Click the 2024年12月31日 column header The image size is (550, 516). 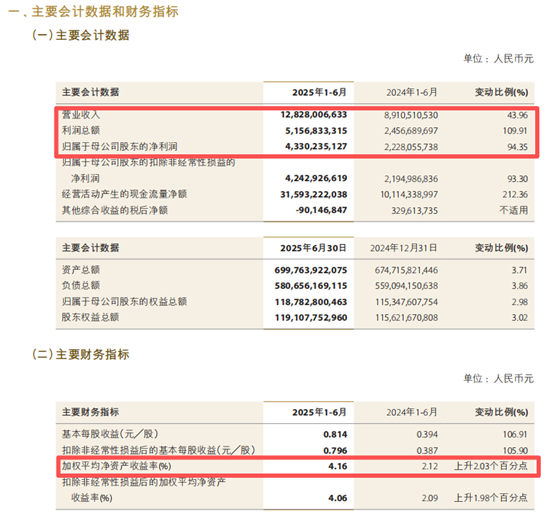pyautogui.click(x=404, y=248)
